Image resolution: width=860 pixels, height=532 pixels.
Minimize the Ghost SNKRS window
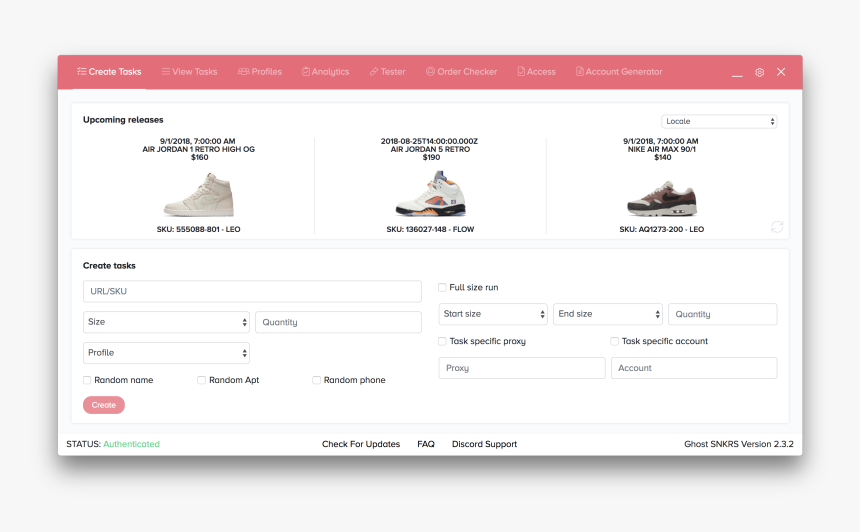[737, 76]
